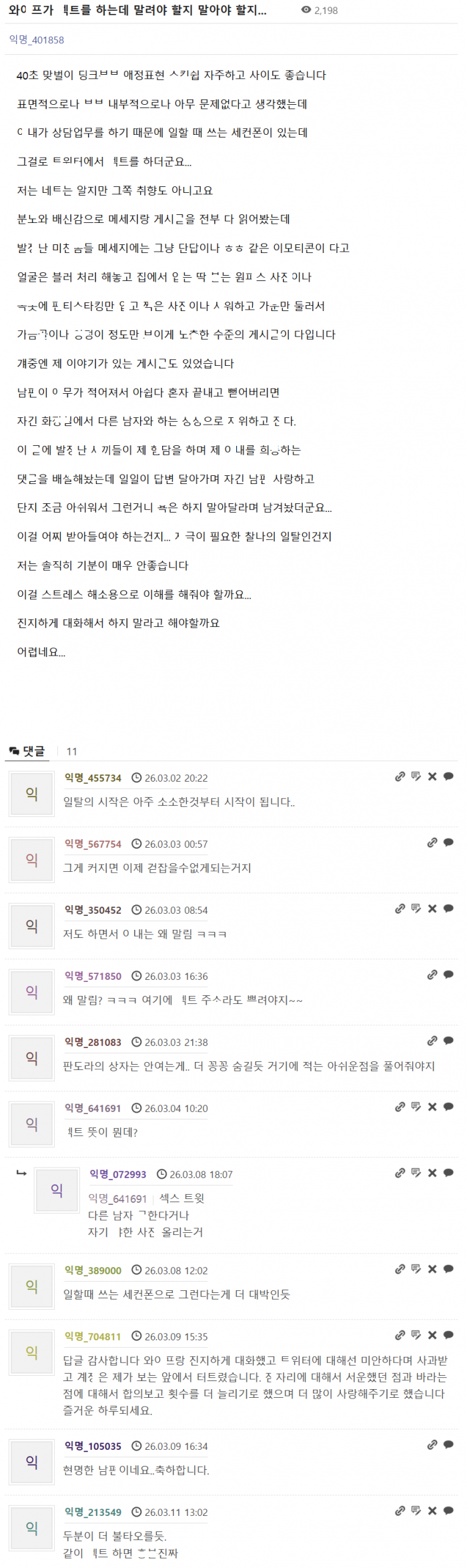
Task: Delete 익명_350452's comment with X icon
Action: click(432, 908)
